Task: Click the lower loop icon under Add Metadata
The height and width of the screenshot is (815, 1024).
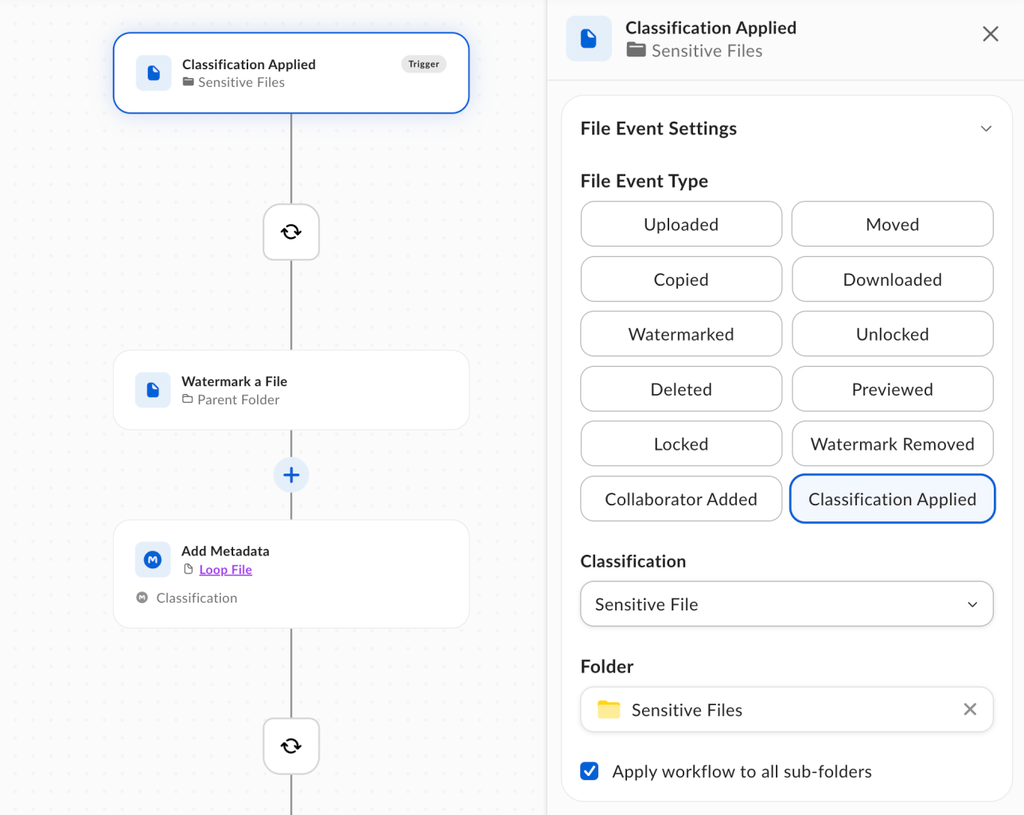Action: tap(291, 746)
